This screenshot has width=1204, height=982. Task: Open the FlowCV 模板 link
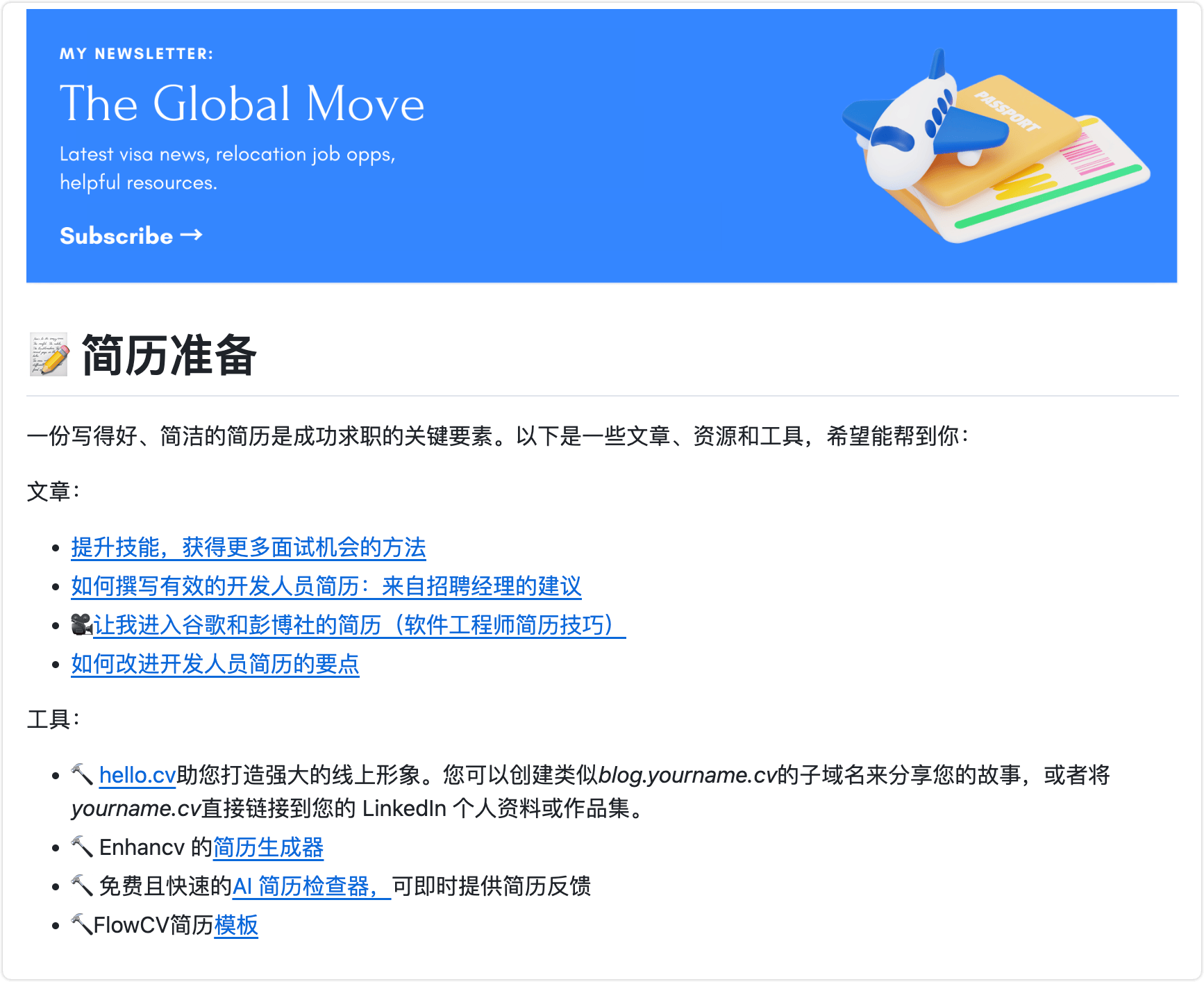(236, 926)
